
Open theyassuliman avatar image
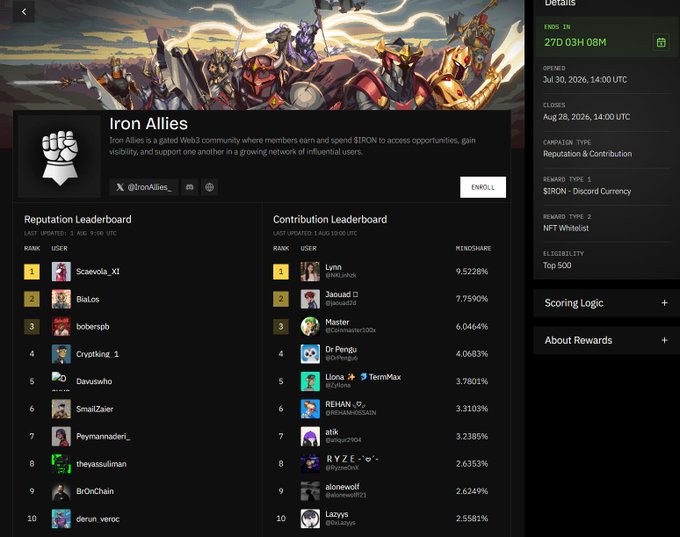pos(61,464)
